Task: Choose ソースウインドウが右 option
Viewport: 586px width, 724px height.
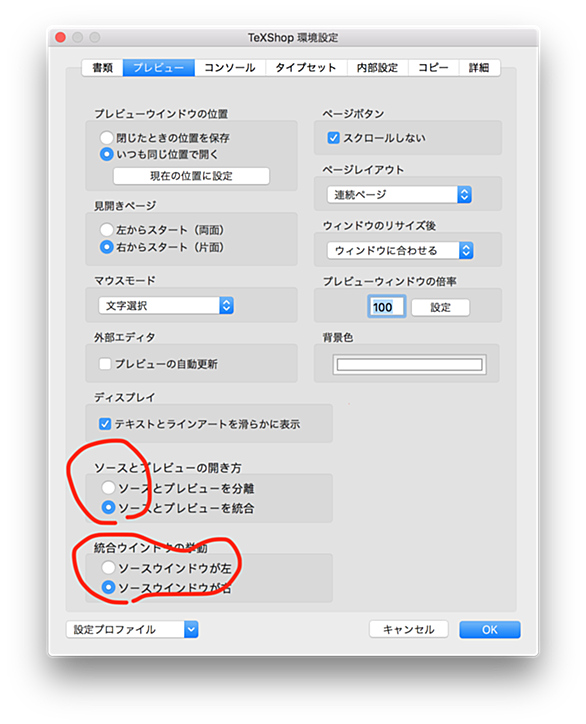Action: [x=108, y=587]
